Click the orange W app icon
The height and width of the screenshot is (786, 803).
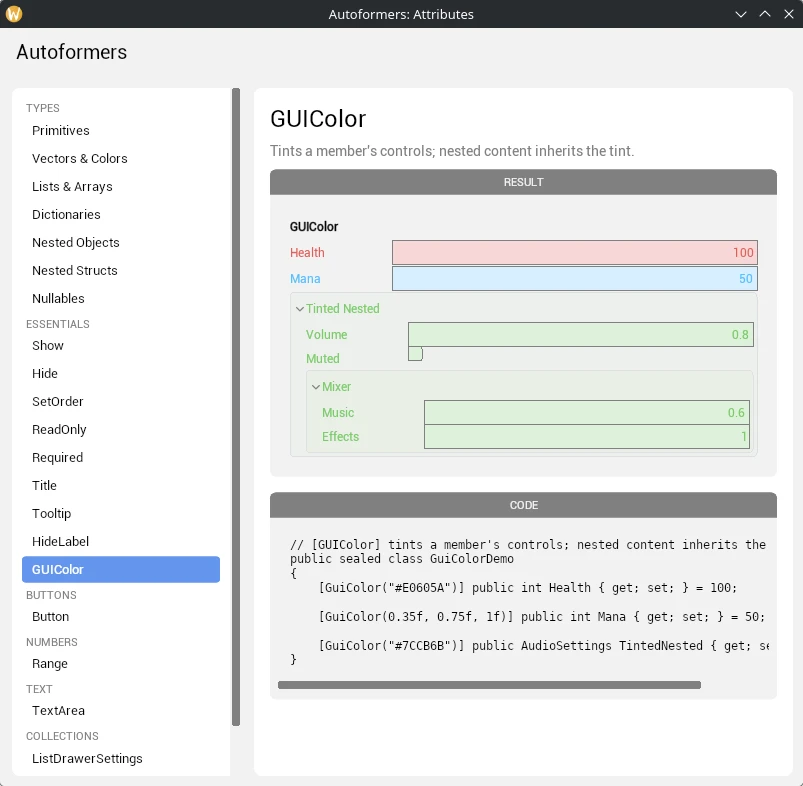14,14
